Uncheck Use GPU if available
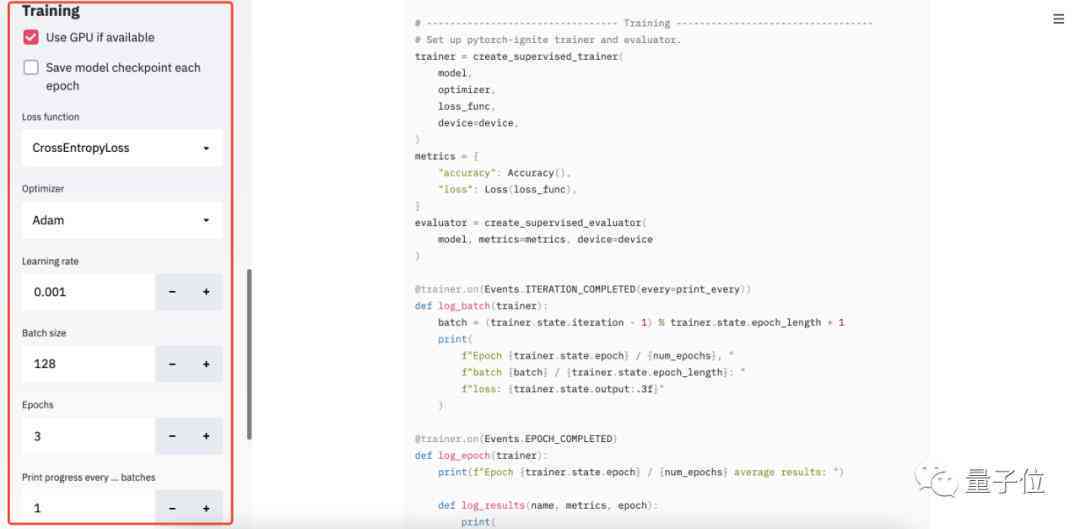Image resolution: width=1080 pixels, height=529 pixels. tap(31, 37)
